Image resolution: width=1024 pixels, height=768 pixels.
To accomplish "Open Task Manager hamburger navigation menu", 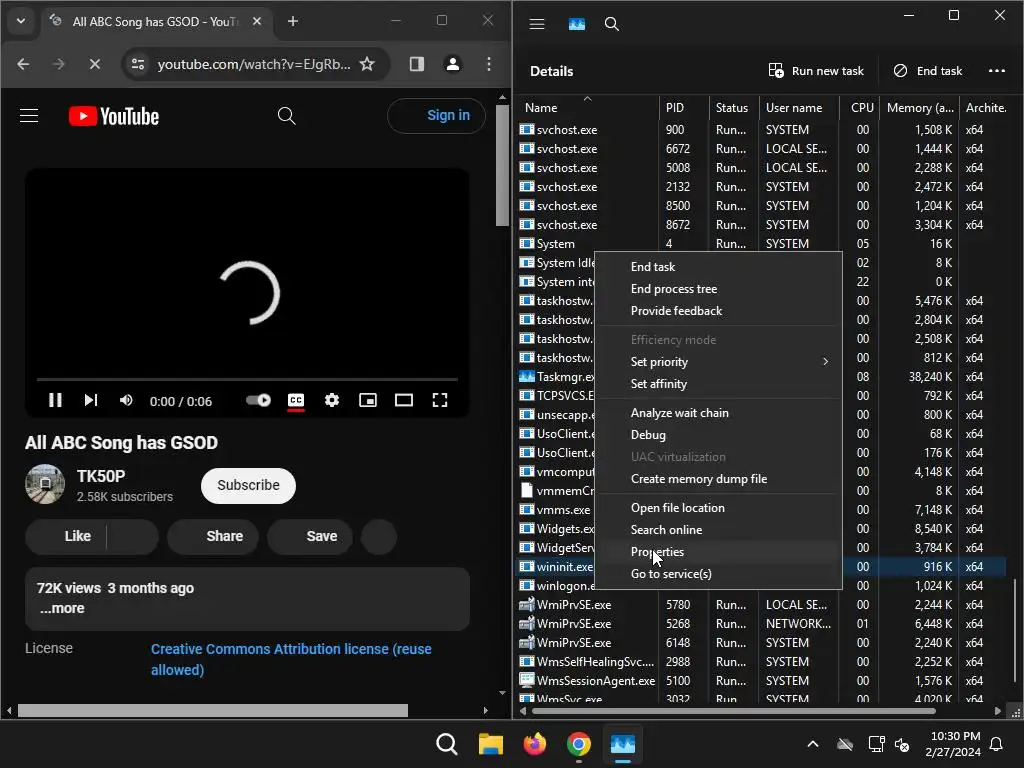I will [537, 24].
